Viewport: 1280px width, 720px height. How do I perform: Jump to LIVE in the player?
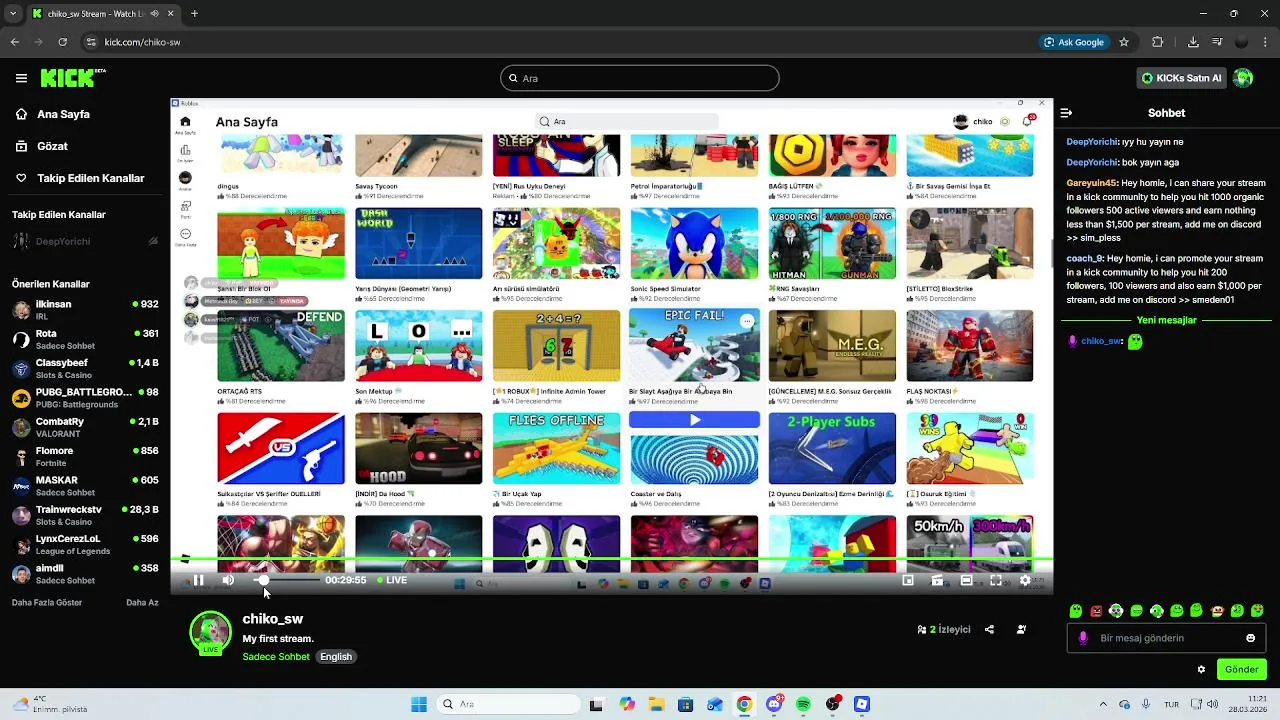(392, 580)
